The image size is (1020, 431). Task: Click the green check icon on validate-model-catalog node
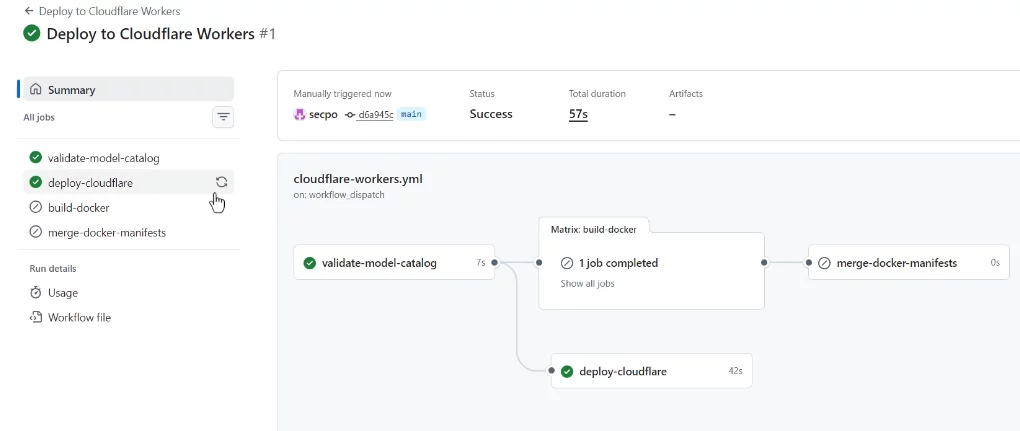tap(310, 263)
